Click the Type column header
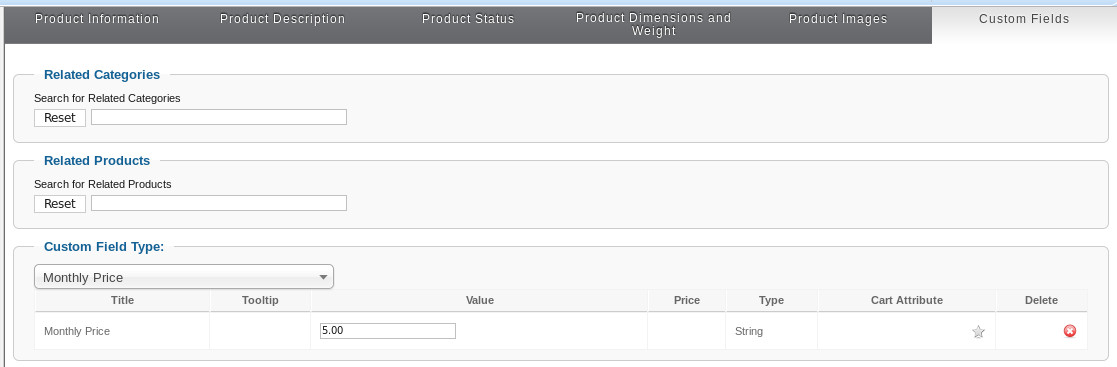 [771, 301]
